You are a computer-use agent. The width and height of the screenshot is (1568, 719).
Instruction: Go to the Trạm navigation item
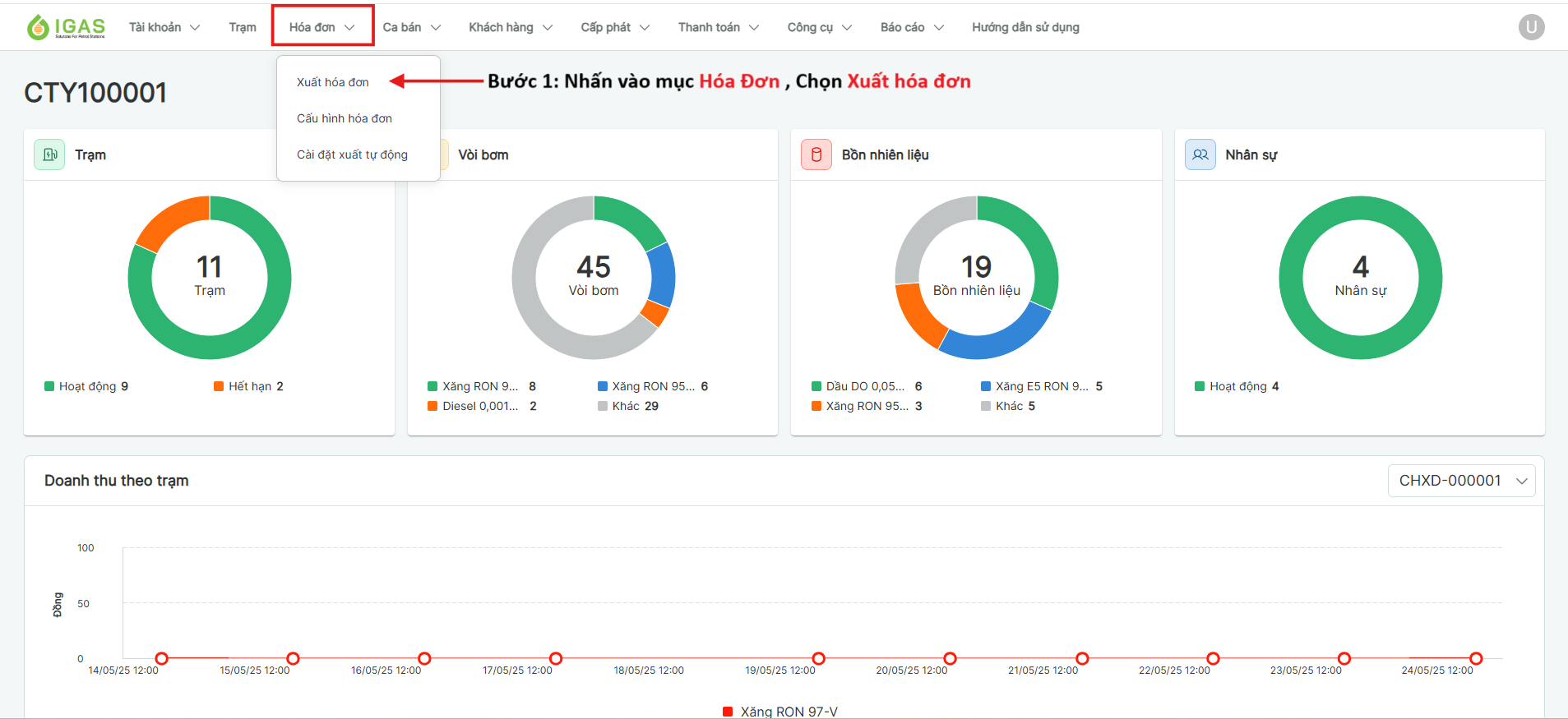(x=243, y=27)
